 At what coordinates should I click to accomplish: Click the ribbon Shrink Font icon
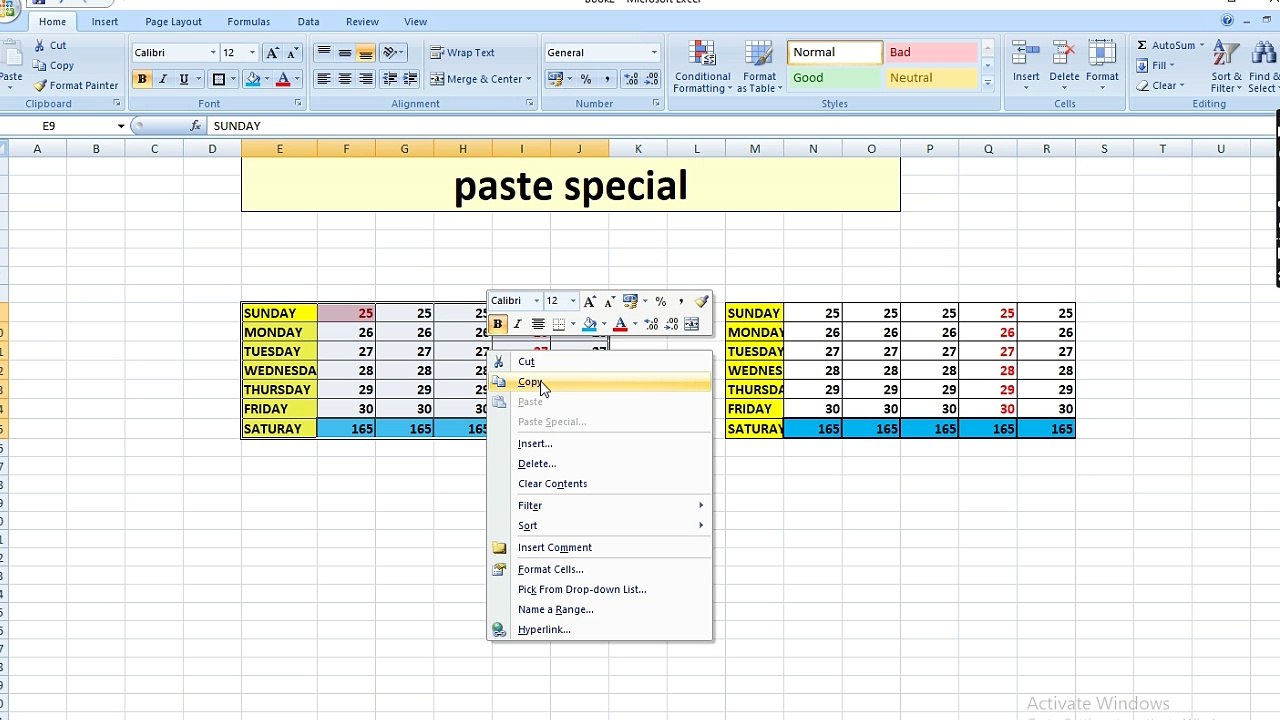(x=292, y=52)
